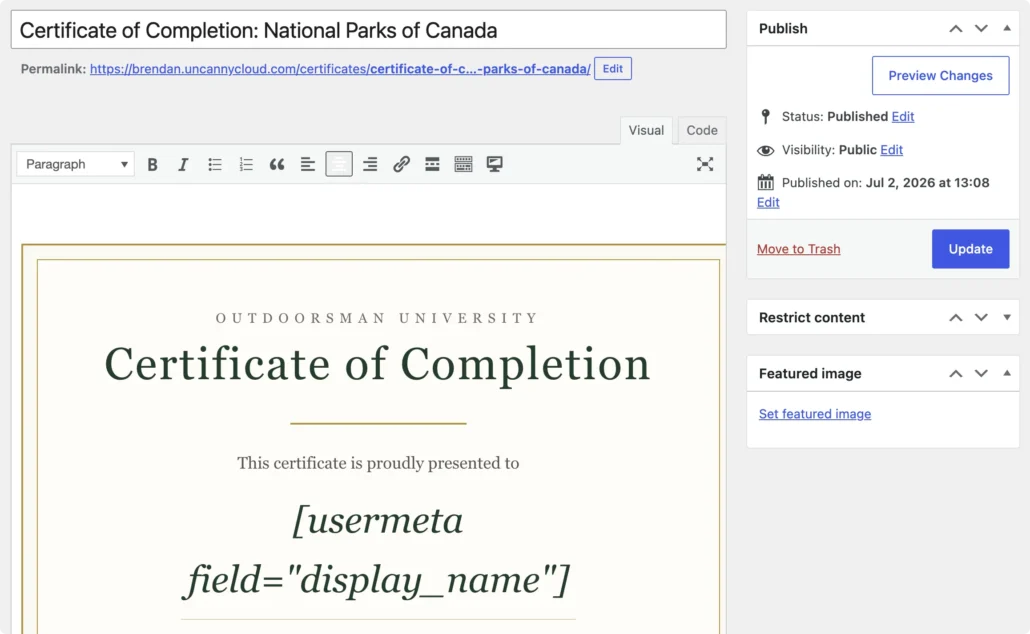The height and width of the screenshot is (634, 1030).
Task: Click 'This certificate is proudly presented to'
Action: 378,463
